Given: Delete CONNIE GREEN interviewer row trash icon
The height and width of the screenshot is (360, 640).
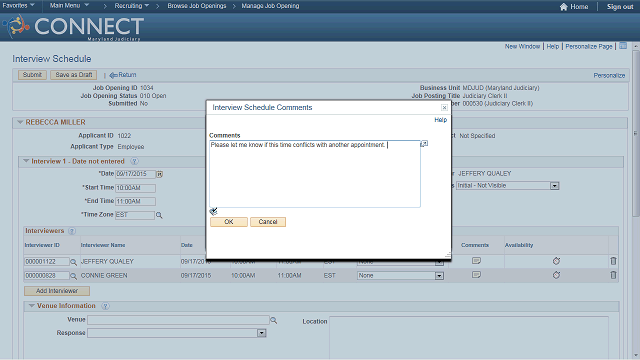Looking at the screenshot, I should tap(613, 275).
